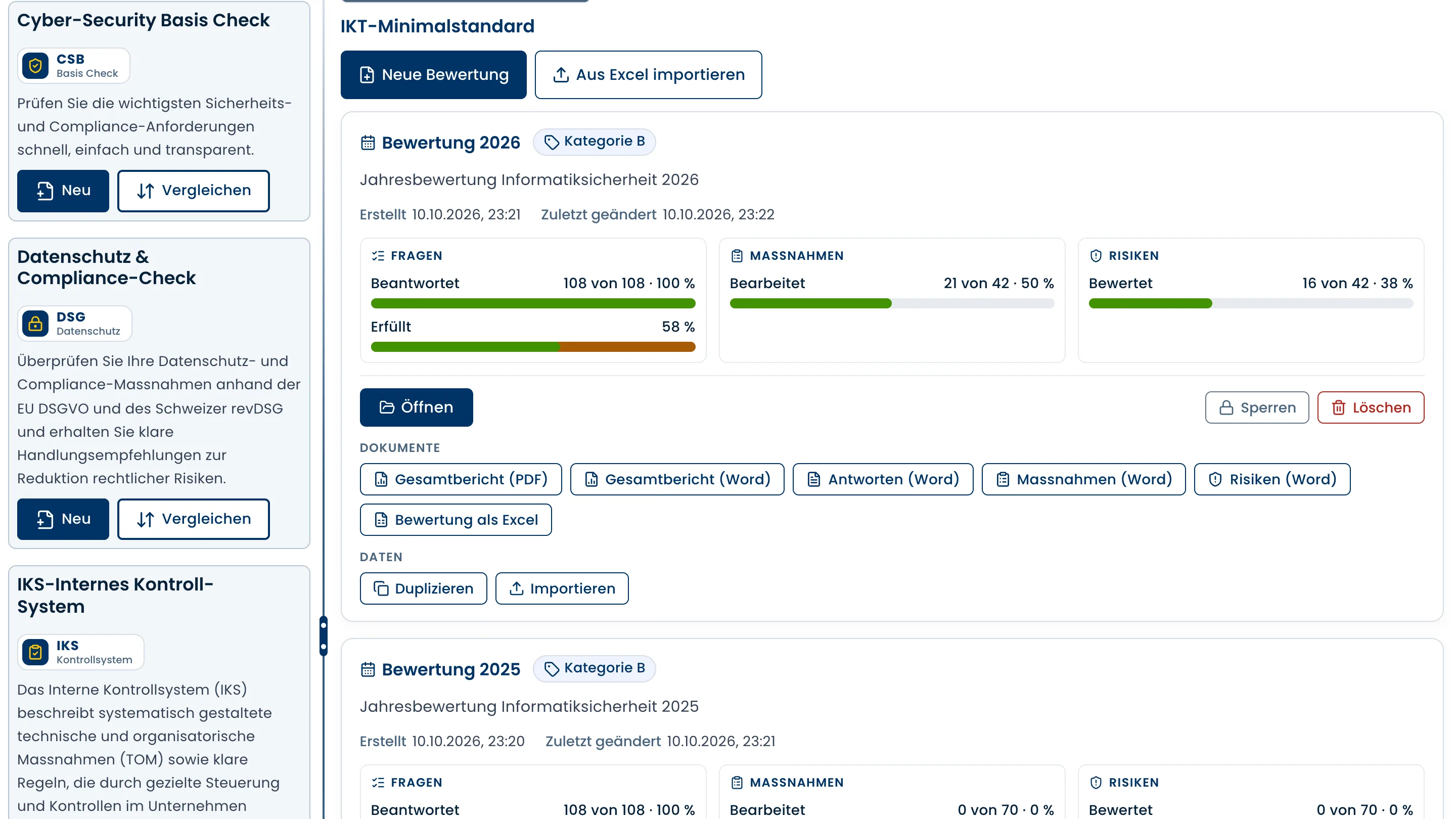The width and height of the screenshot is (1456, 819).
Task: Click the Bewertung 2026 title
Action: [x=451, y=143]
